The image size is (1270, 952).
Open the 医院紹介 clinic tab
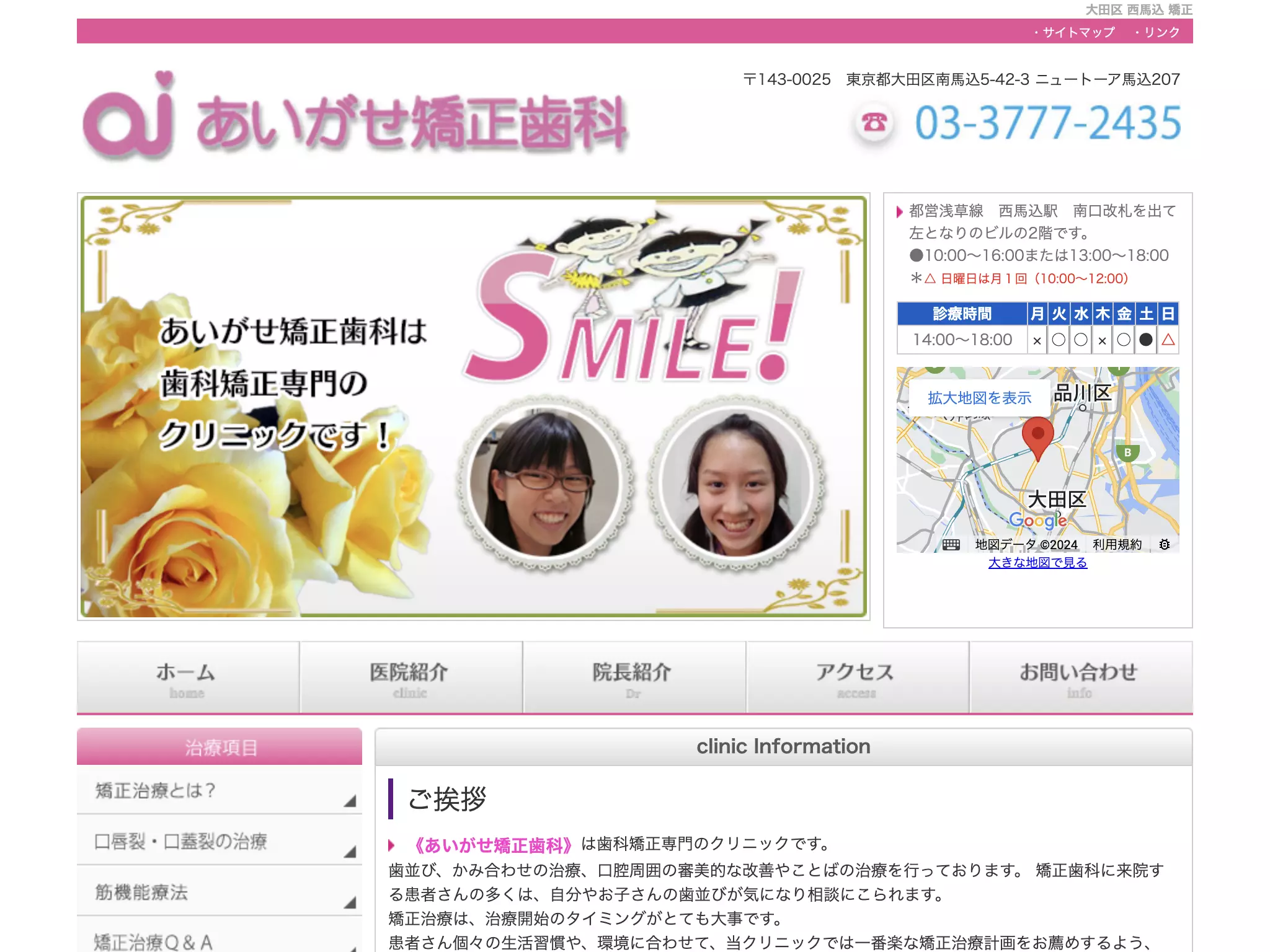pyautogui.click(x=411, y=677)
